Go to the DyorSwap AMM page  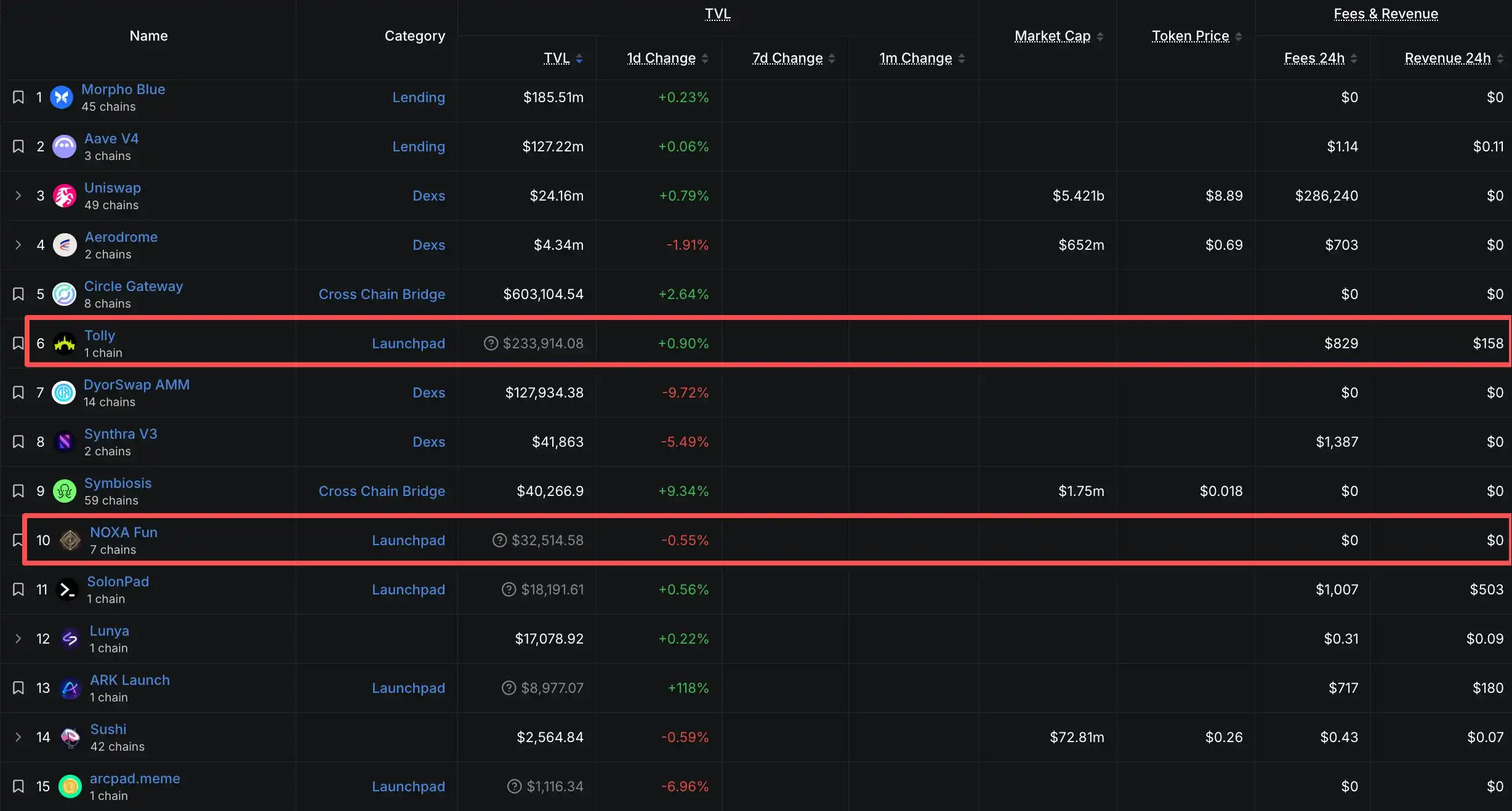point(137,385)
